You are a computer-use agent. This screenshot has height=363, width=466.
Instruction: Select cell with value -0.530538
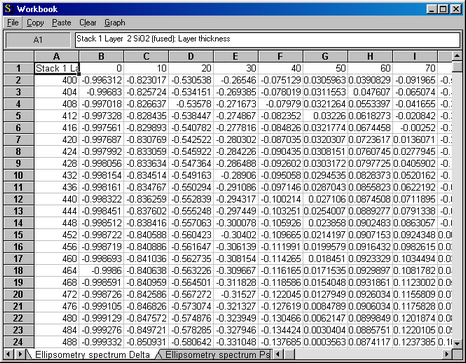tap(191, 80)
